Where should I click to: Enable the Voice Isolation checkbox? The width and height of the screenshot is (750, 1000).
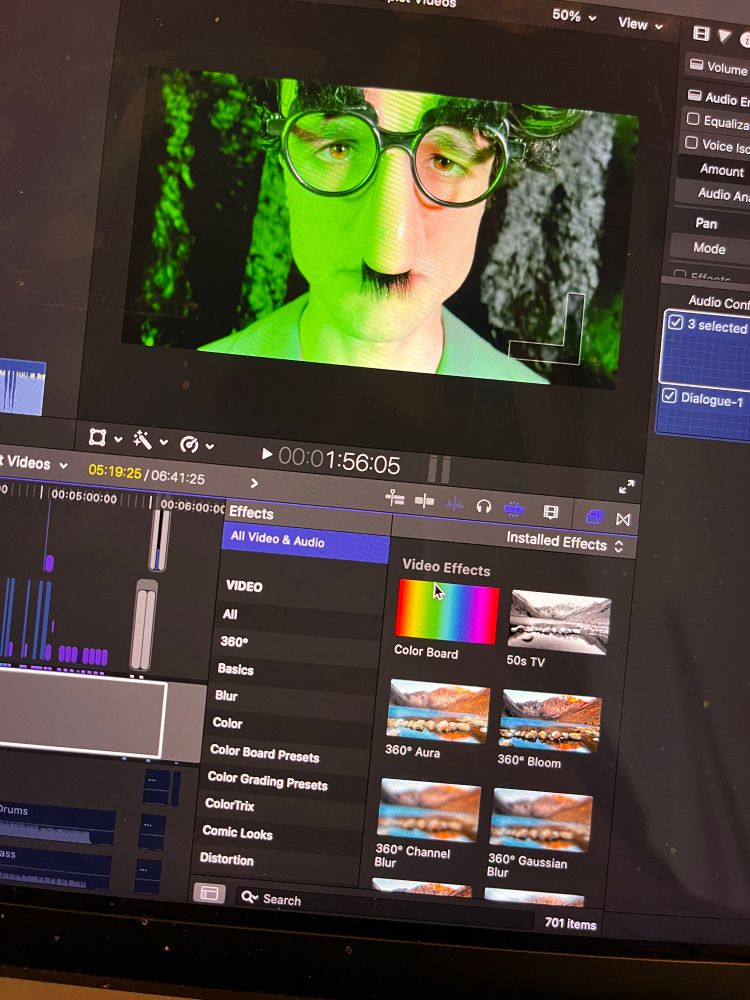tap(691, 142)
